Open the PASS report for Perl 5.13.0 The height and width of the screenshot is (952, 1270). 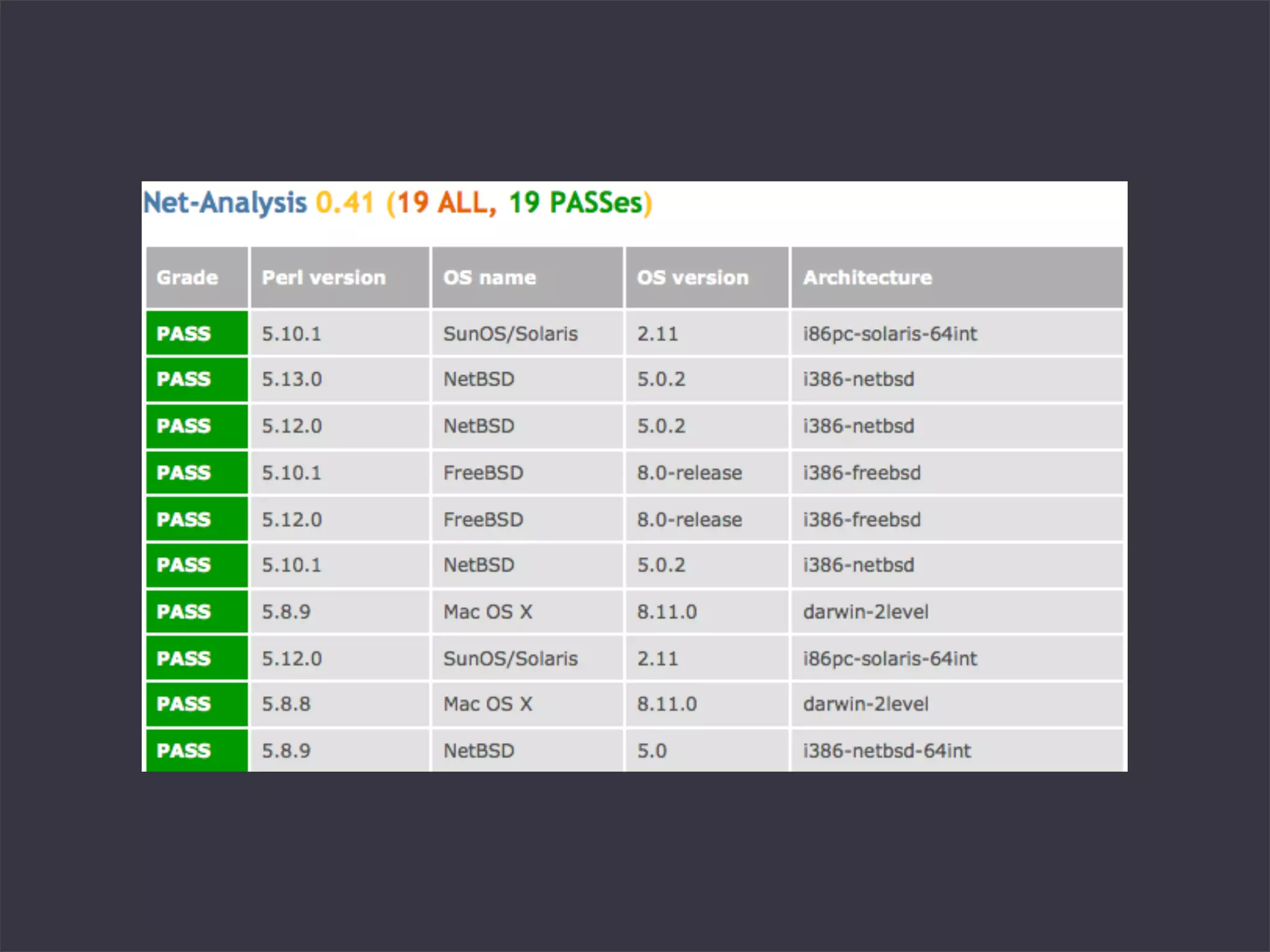(184, 379)
